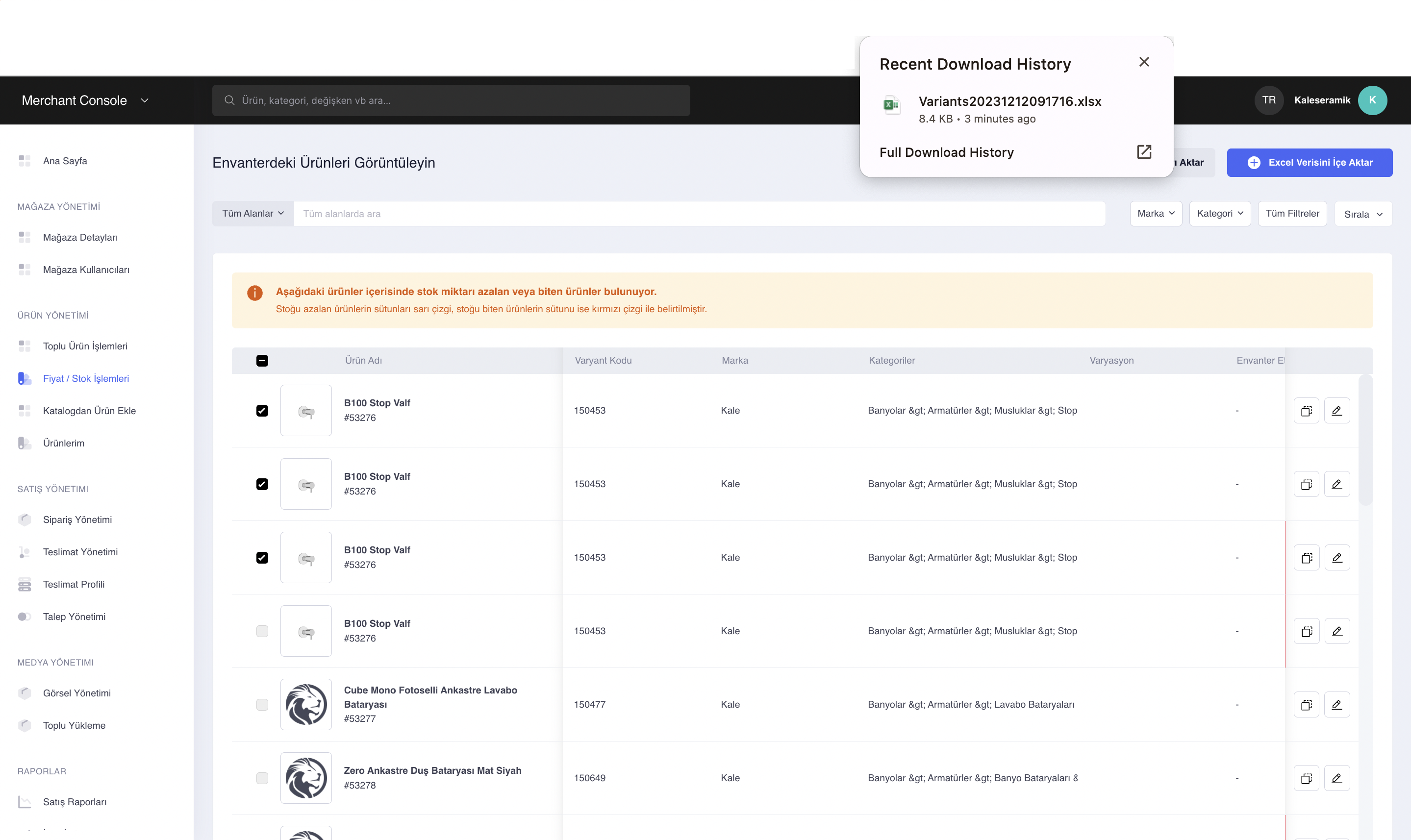
Task: Click the edit pencil for the second B100 Stop Valf row
Action: (x=1337, y=484)
